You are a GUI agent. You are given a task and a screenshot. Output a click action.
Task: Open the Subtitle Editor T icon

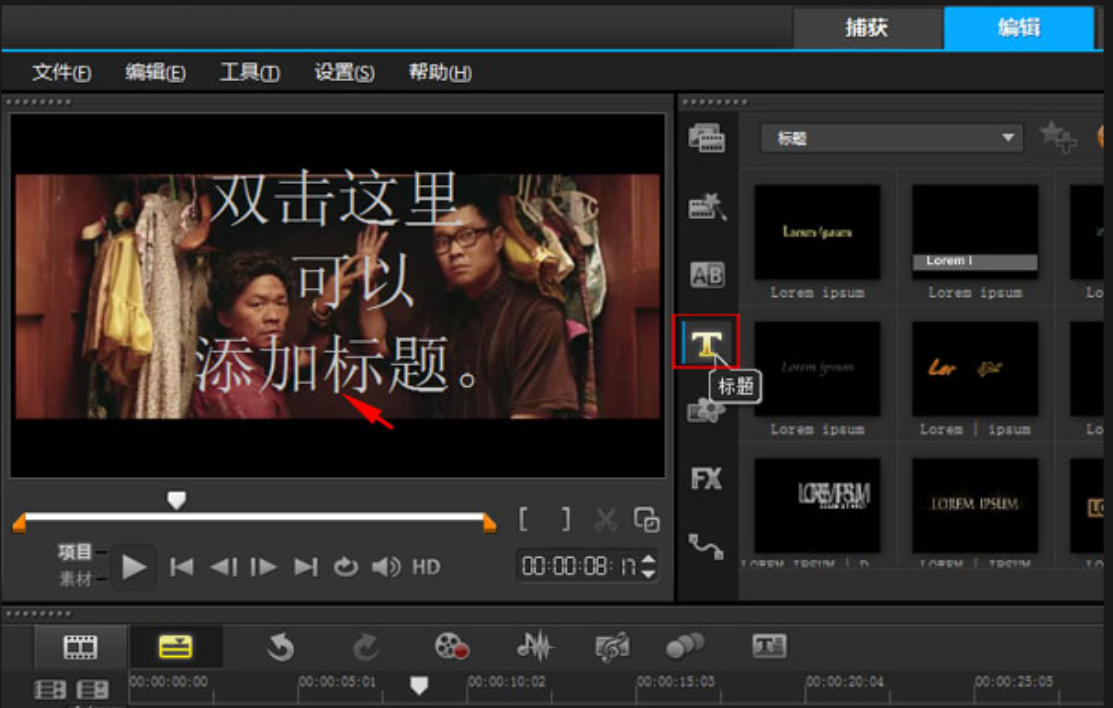[x=769, y=646]
